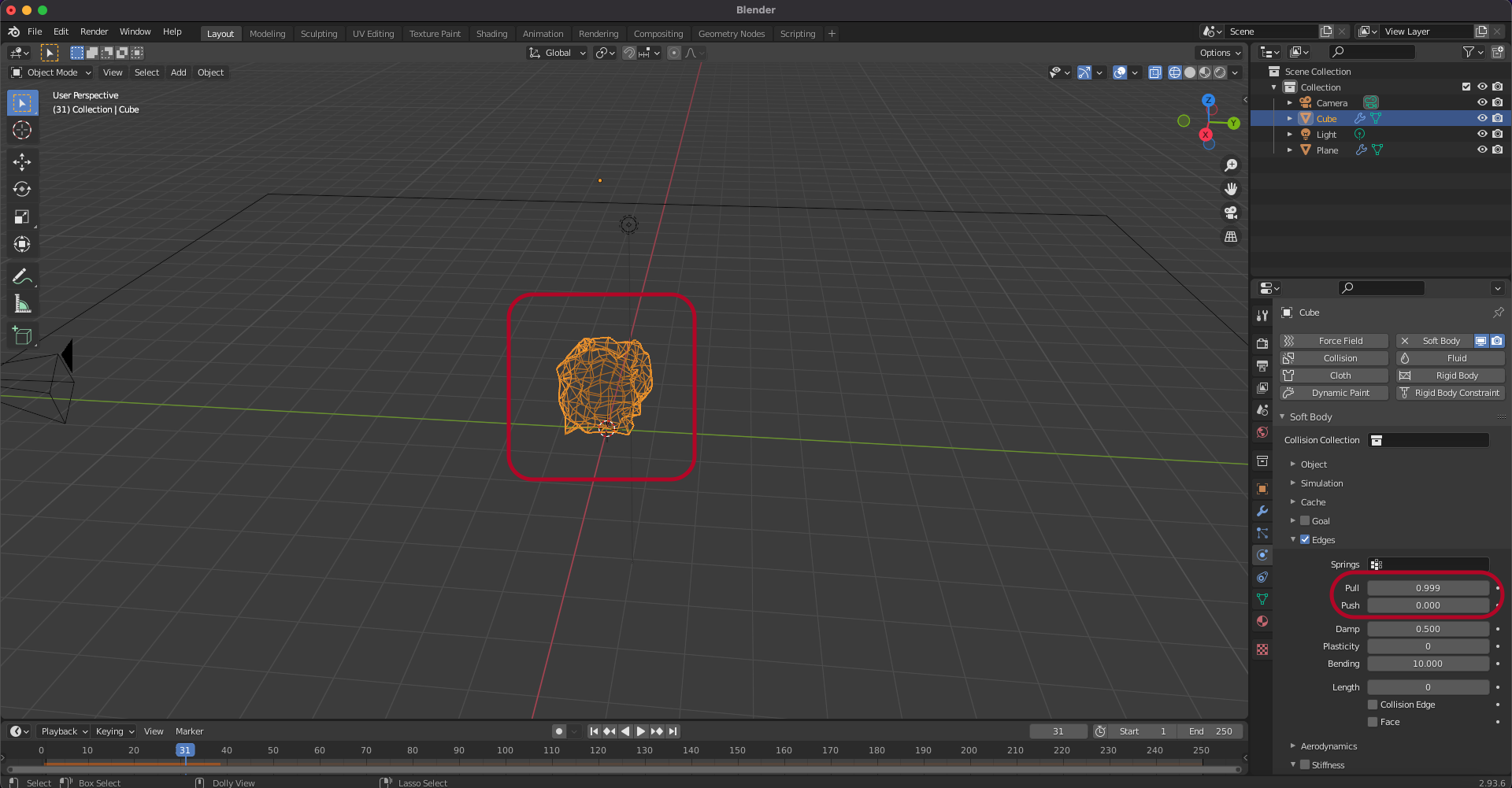Screen dimensions: 1512x788
Task: Expand the Aerodynamics panel
Action: pyautogui.click(x=1329, y=746)
